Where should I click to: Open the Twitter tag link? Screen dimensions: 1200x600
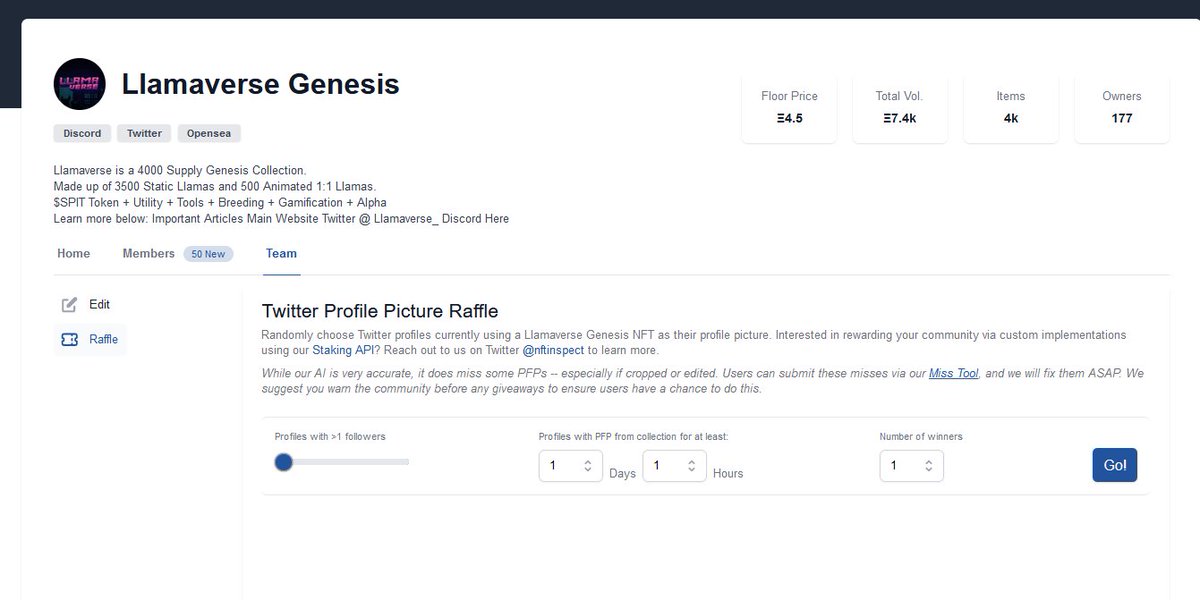click(x=144, y=133)
